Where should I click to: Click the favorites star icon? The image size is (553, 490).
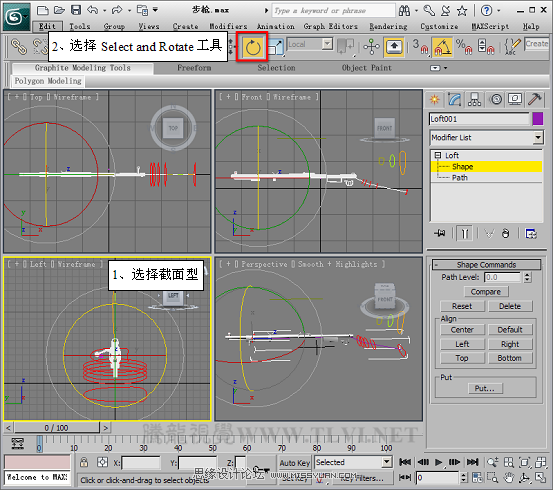click(462, 11)
